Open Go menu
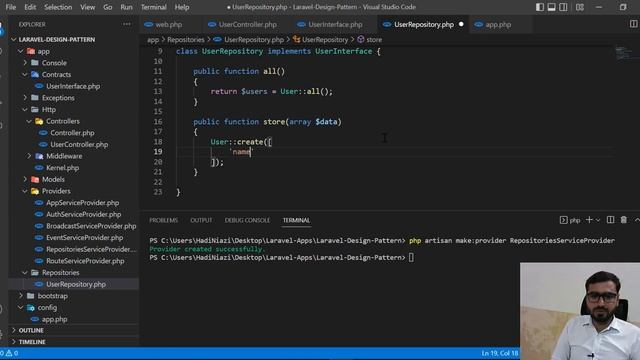 click(x=107, y=7)
